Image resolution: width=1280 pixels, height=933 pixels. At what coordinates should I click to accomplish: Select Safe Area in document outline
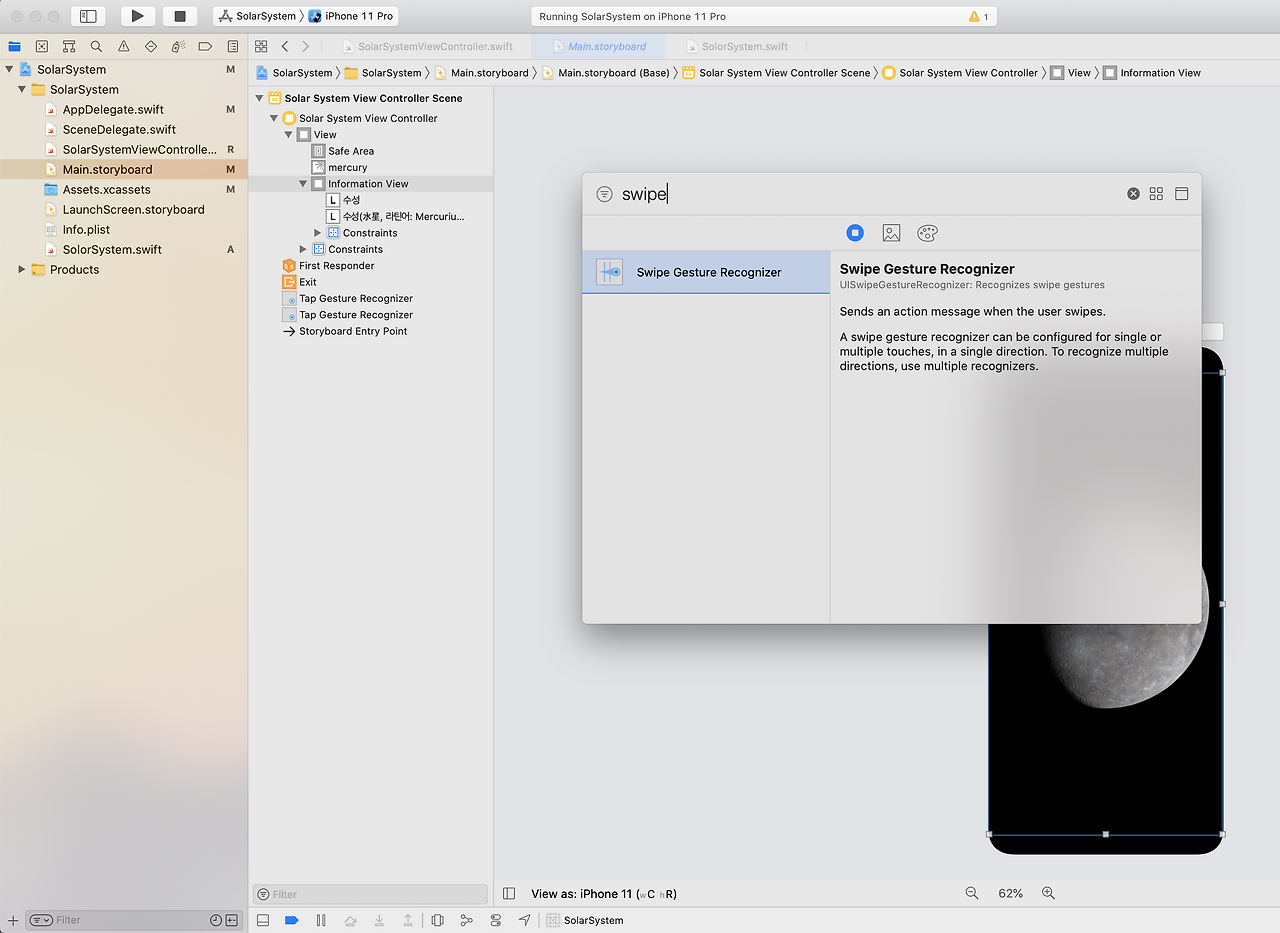(x=350, y=151)
